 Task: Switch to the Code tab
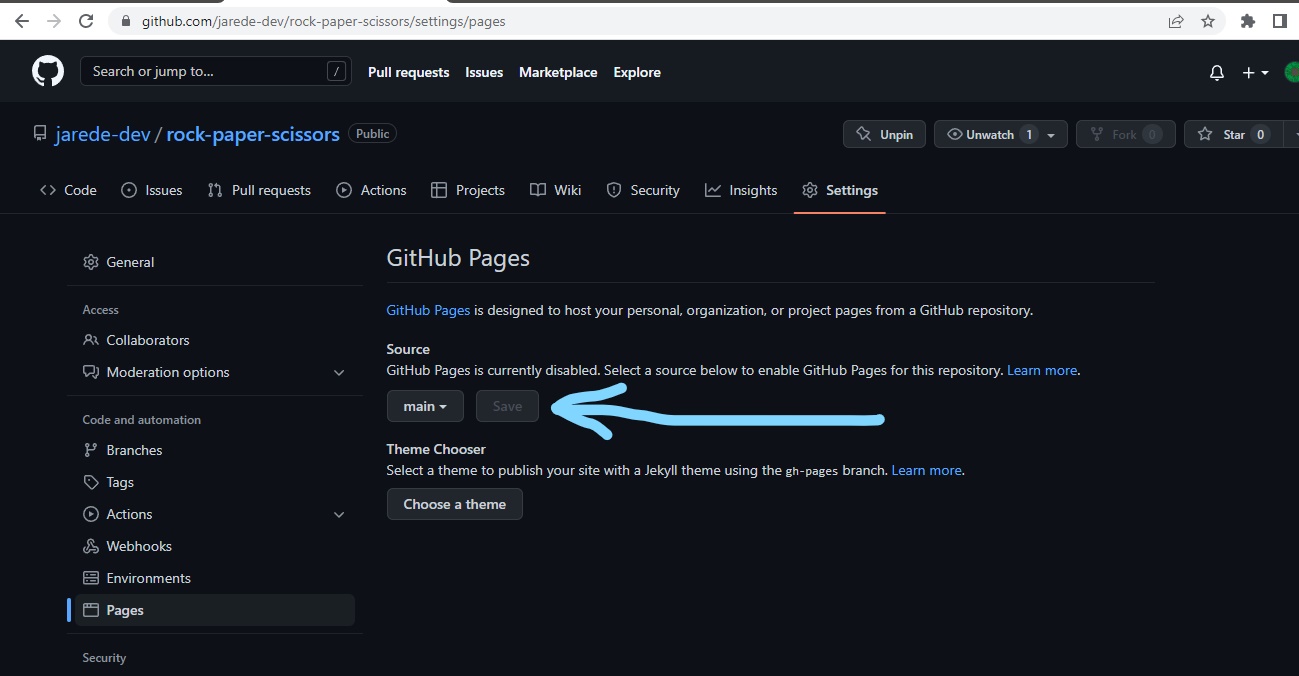click(68, 190)
